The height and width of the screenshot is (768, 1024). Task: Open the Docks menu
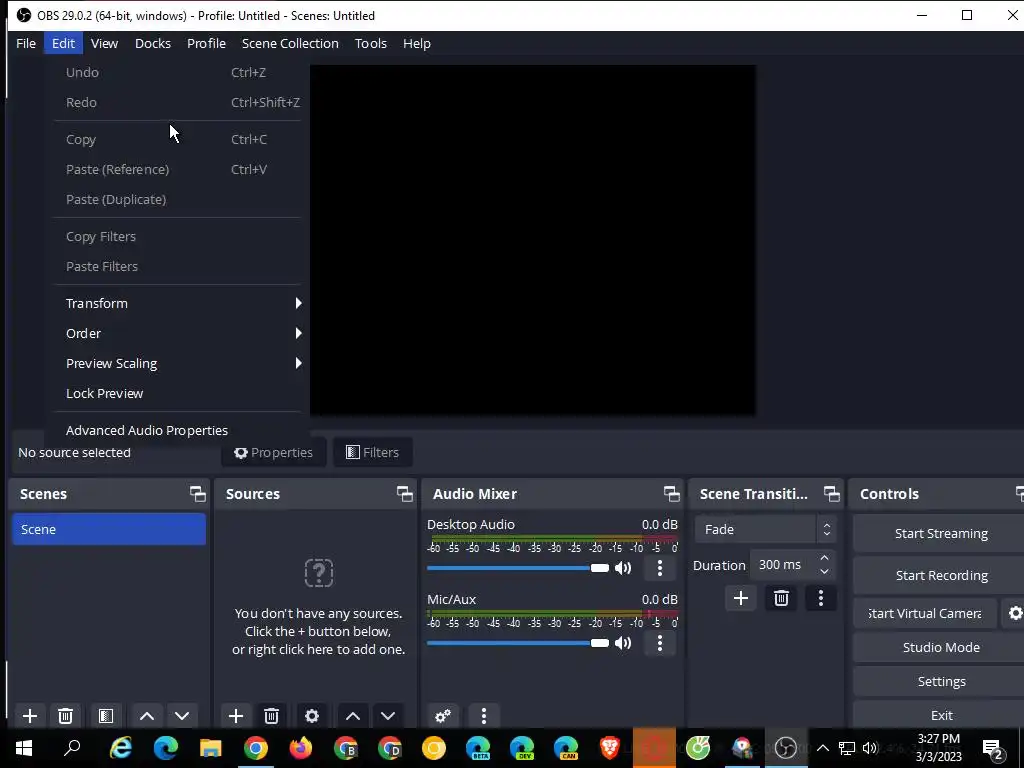(x=153, y=43)
